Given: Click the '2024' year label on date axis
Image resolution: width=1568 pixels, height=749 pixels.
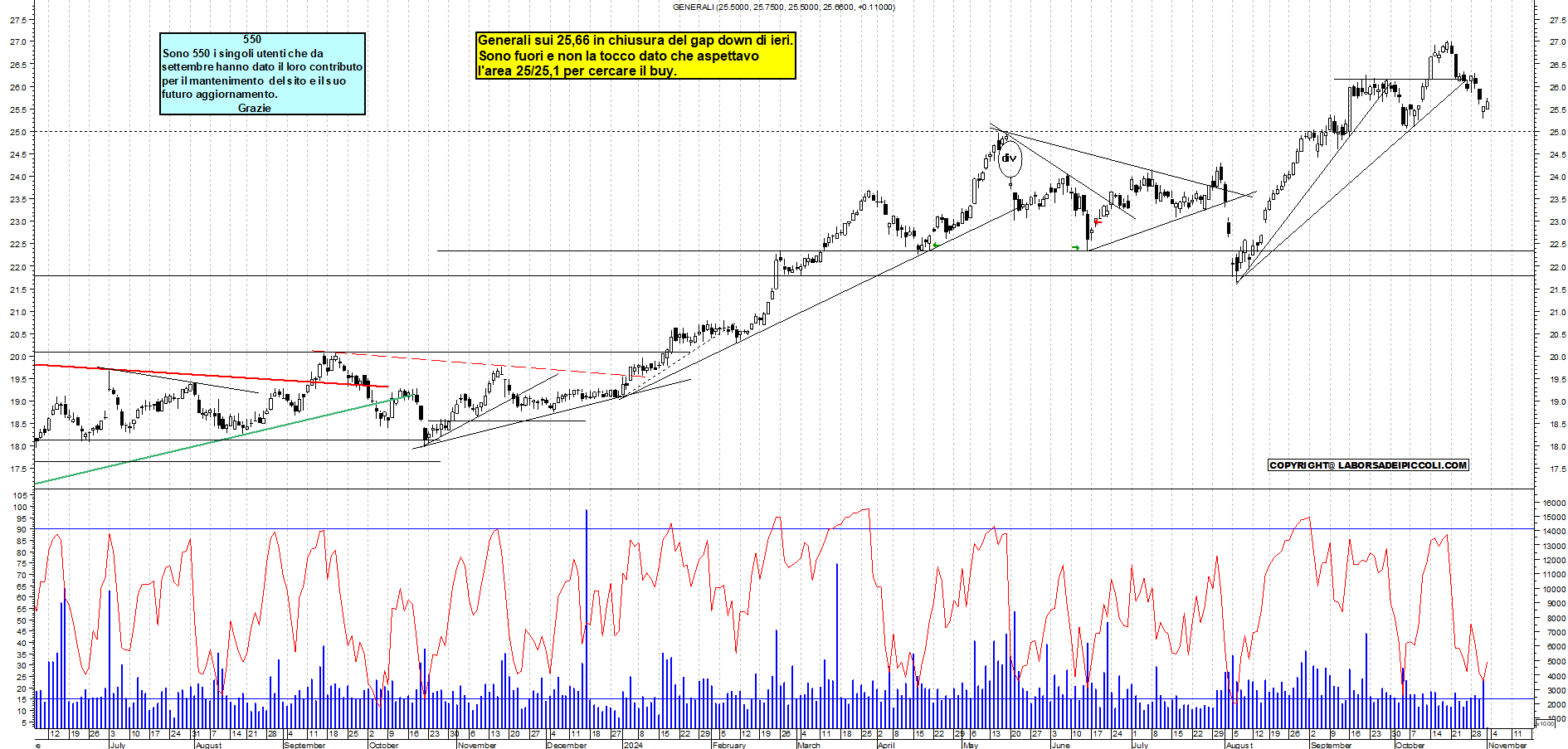Looking at the screenshot, I should (x=632, y=745).
